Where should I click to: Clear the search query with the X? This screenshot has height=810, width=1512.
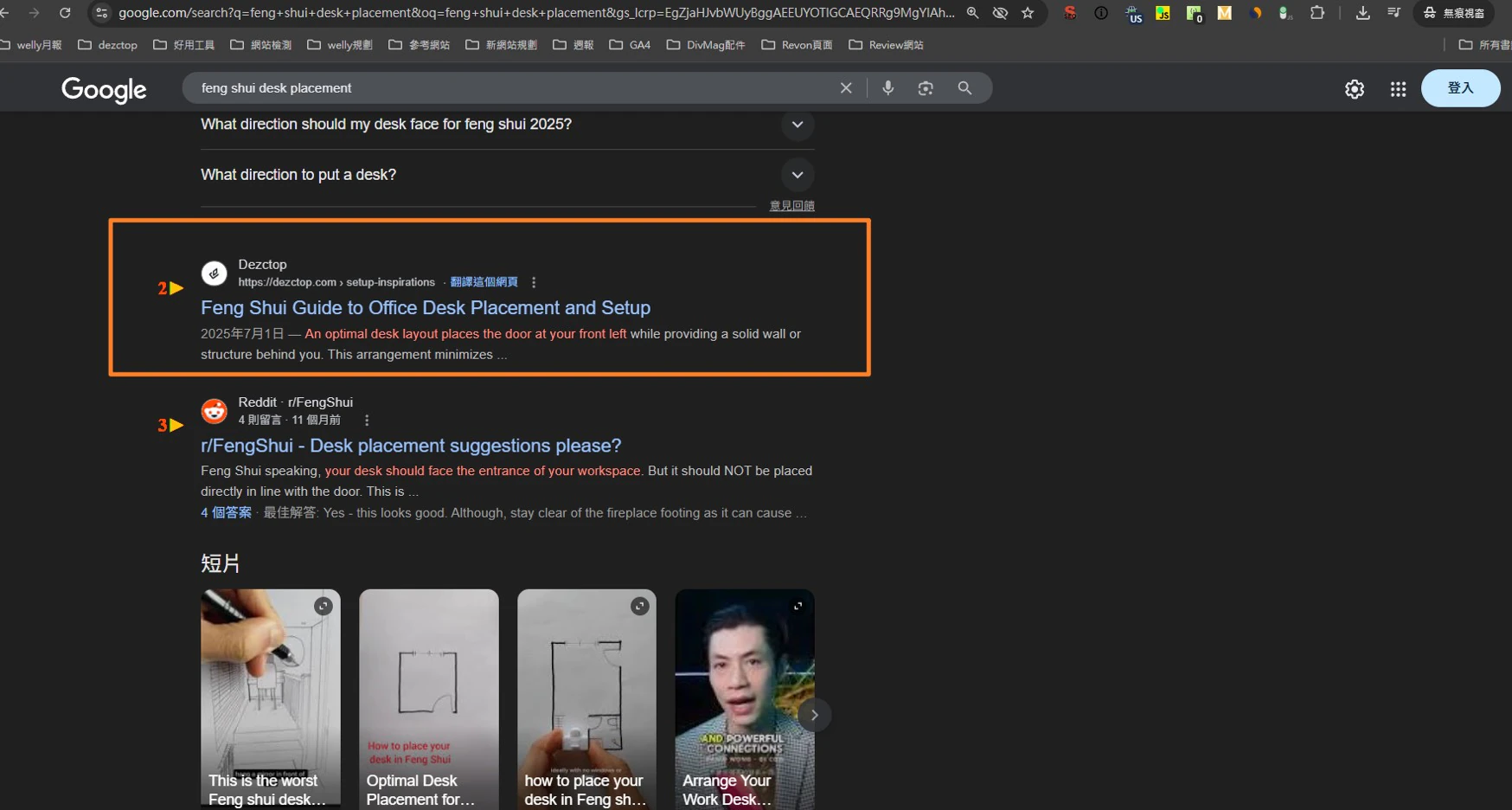point(846,88)
